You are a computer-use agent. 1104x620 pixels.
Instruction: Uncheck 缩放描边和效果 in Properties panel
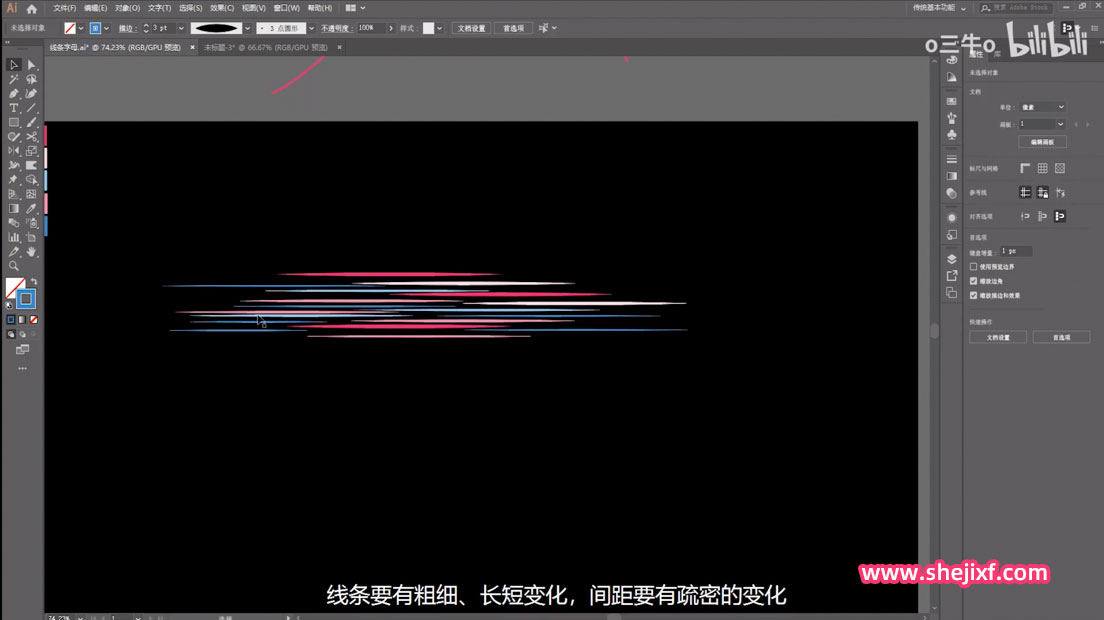pyautogui.click(x=974, y=295)
